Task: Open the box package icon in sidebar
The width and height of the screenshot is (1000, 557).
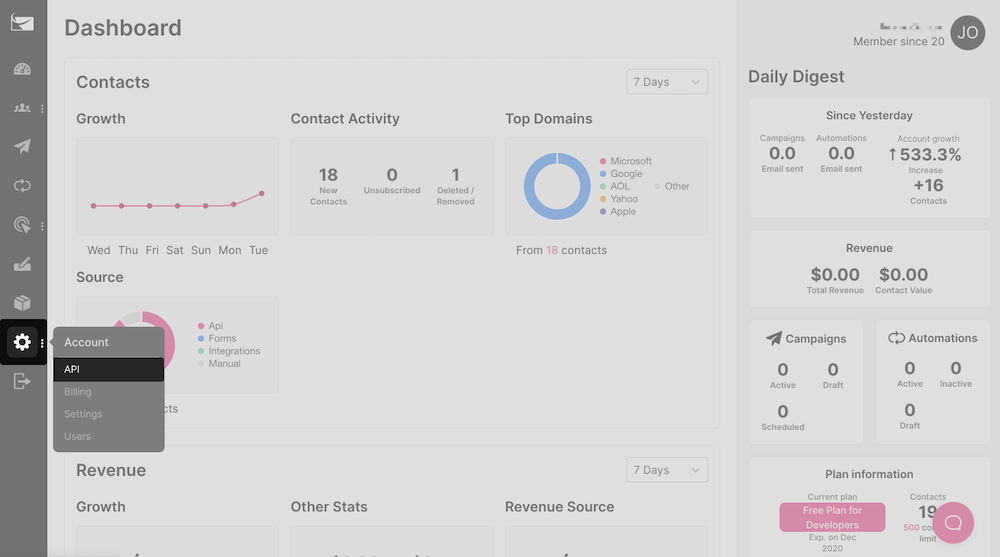Action: point(22,303)
